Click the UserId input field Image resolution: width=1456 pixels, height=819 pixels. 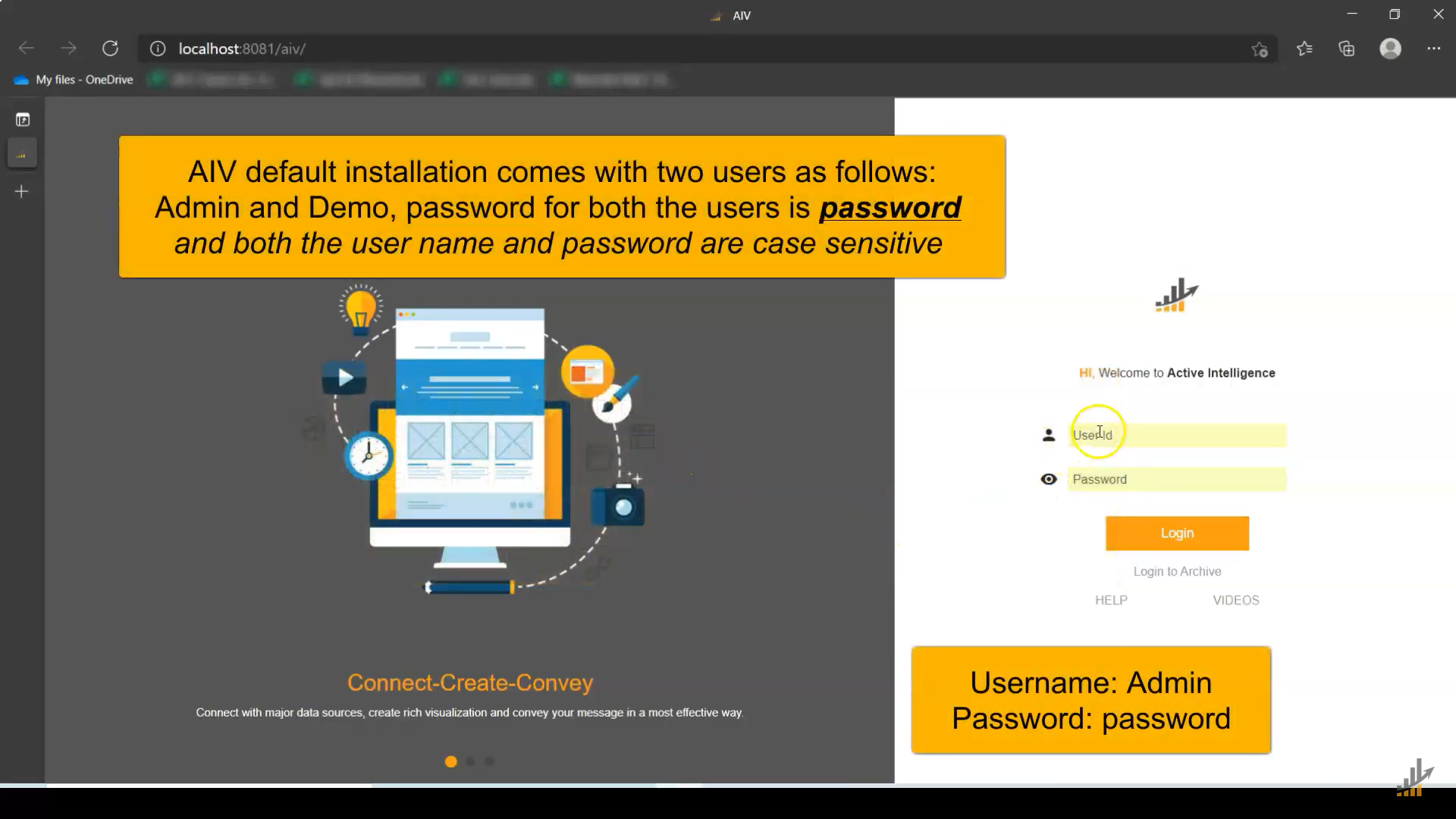pos(1177,435)
